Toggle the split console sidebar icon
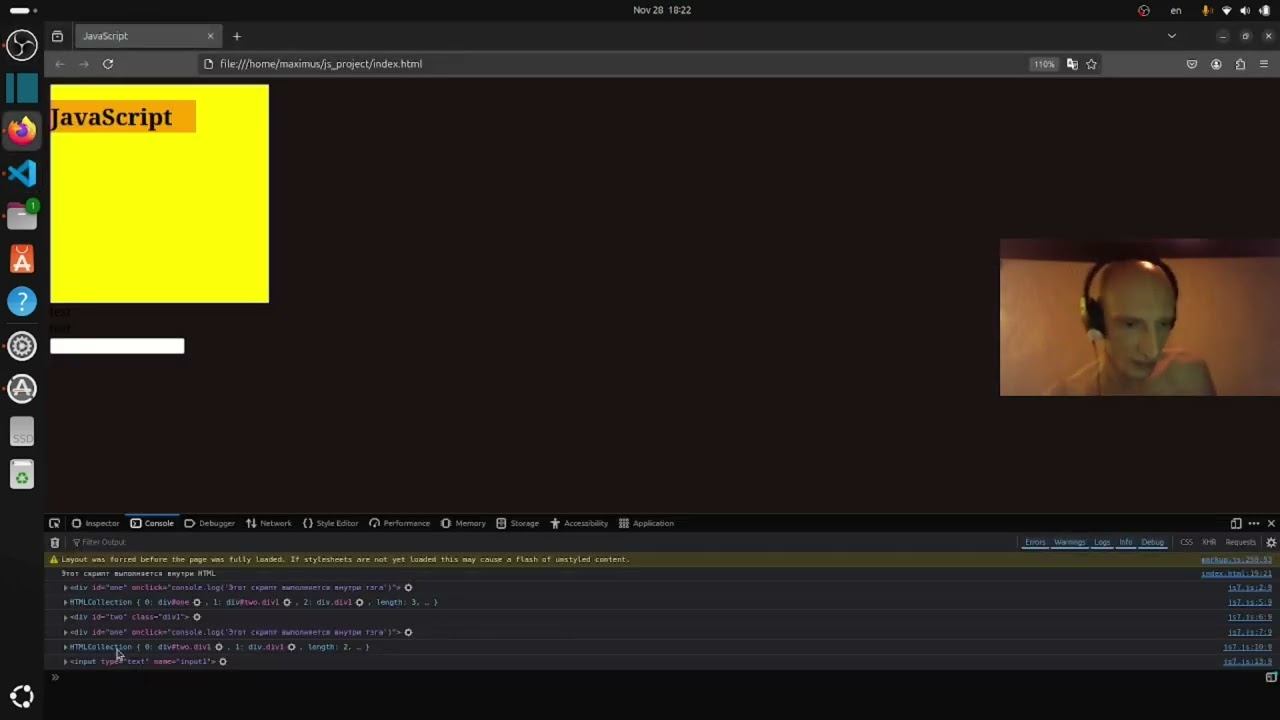 click(x=1271, y=677)
